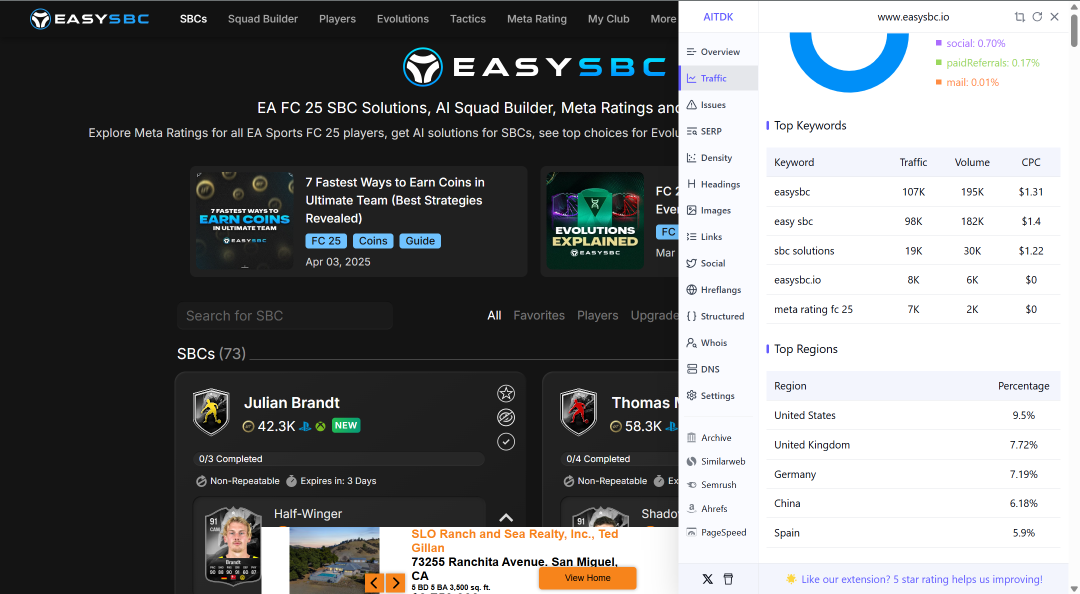Viewport: 1080px width, 594px height.
Task: Click the Archive icon in sidebar
Action: click(x=692, y=438)
